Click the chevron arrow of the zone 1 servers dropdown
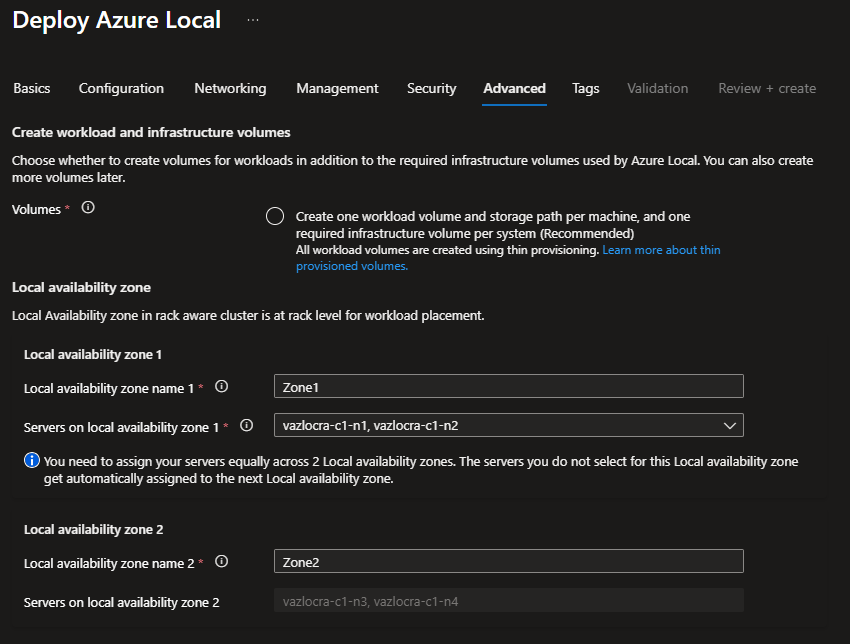 (728, 425)
